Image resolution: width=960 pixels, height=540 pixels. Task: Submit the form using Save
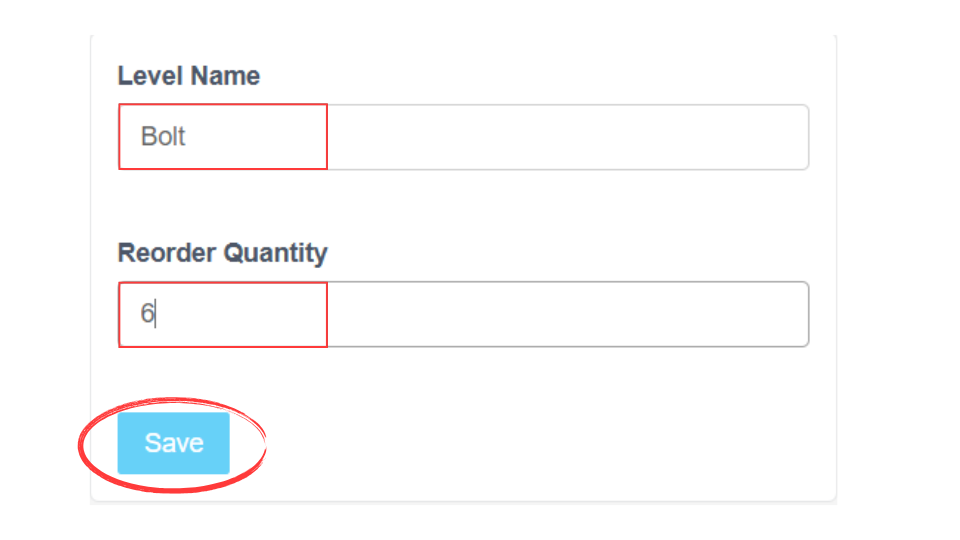tap(174, 443)
